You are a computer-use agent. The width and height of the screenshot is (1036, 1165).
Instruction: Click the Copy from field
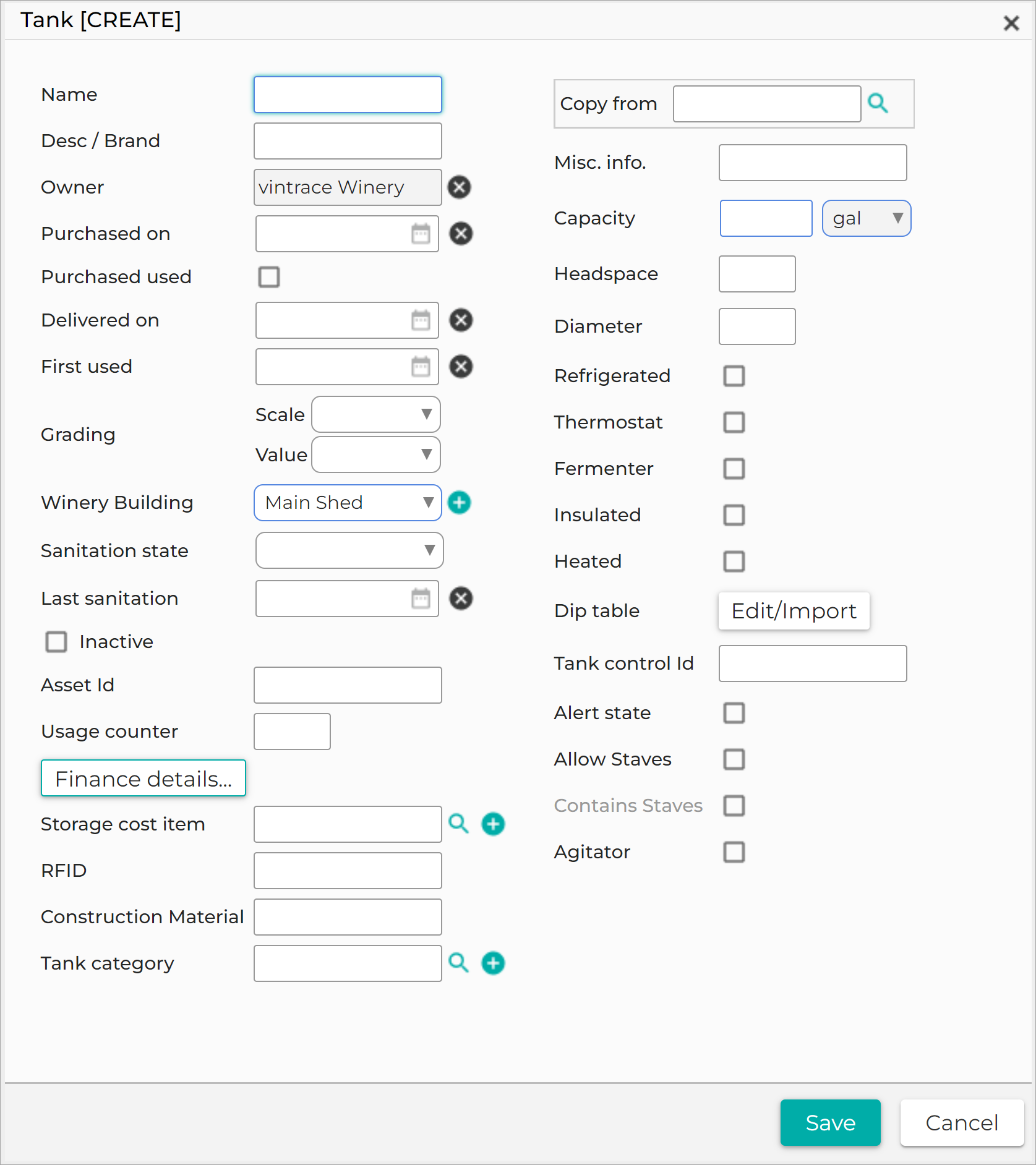(x=767, y=104)
